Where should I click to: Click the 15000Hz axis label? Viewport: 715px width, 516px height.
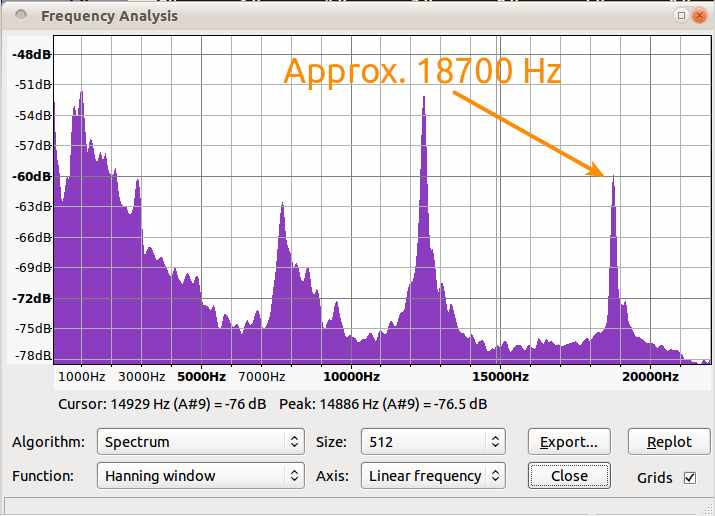tap(500, 377)
